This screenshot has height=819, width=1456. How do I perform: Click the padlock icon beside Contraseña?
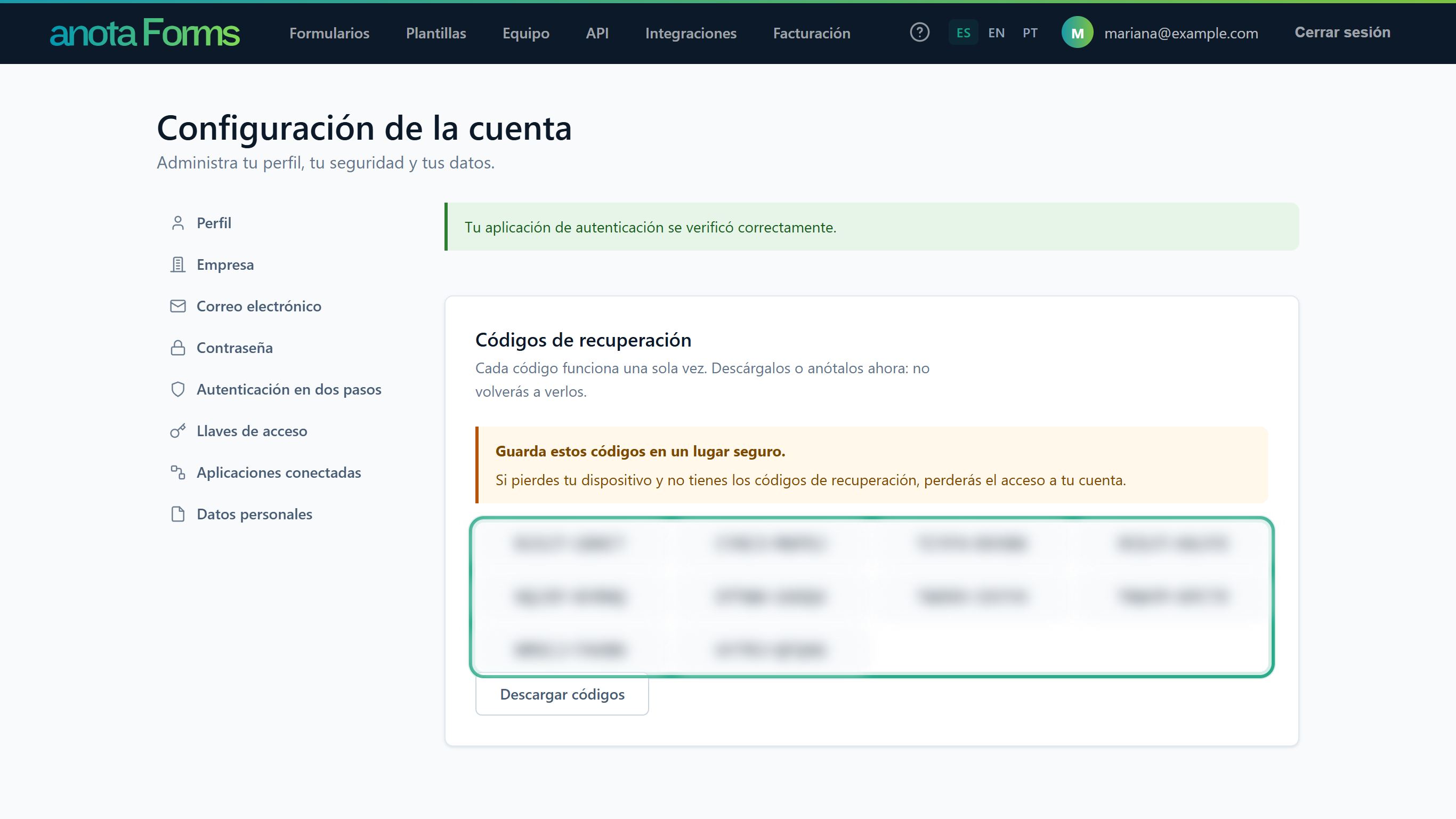coord(177,347)
